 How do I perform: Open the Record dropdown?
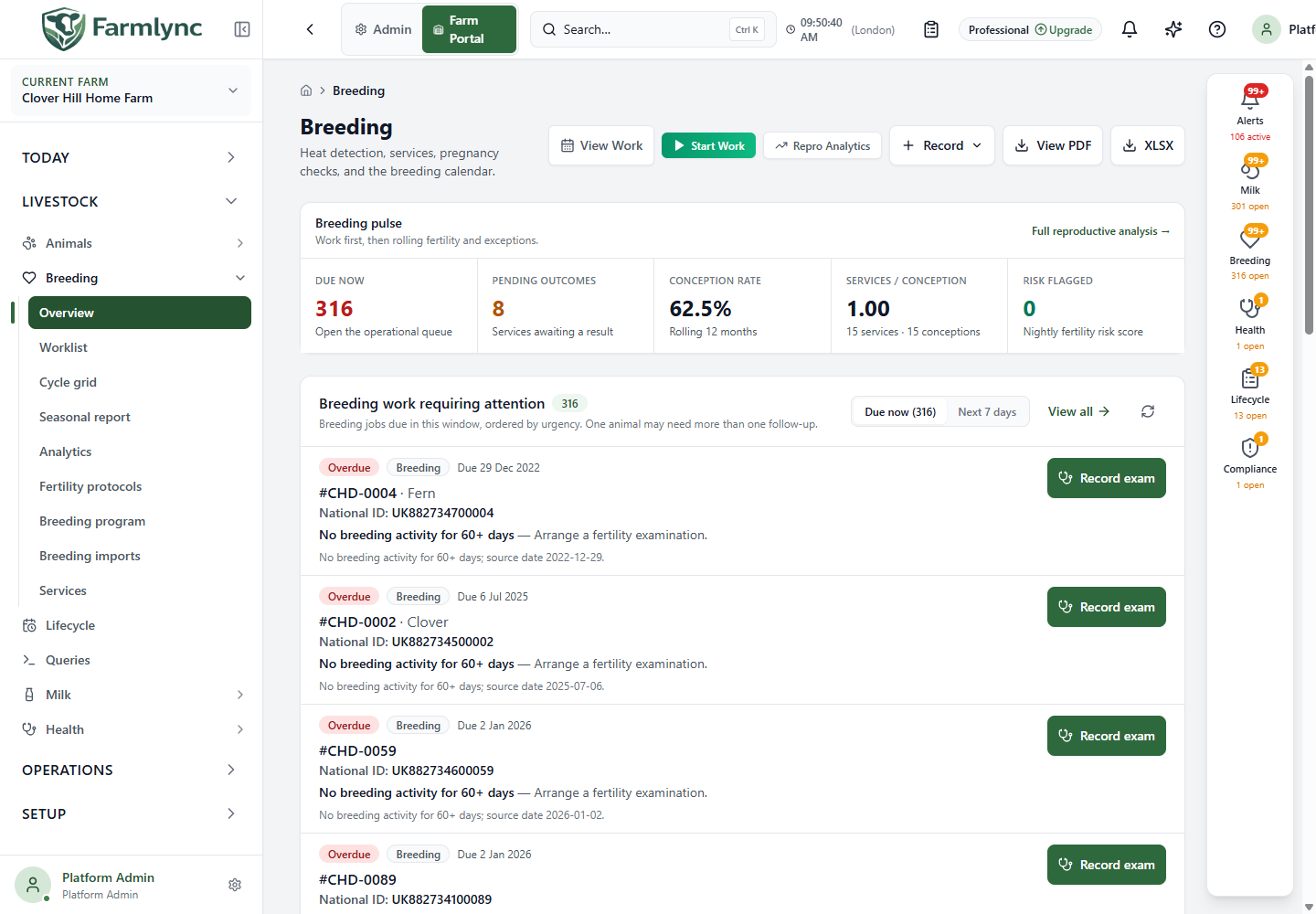[x=942, y=145]
